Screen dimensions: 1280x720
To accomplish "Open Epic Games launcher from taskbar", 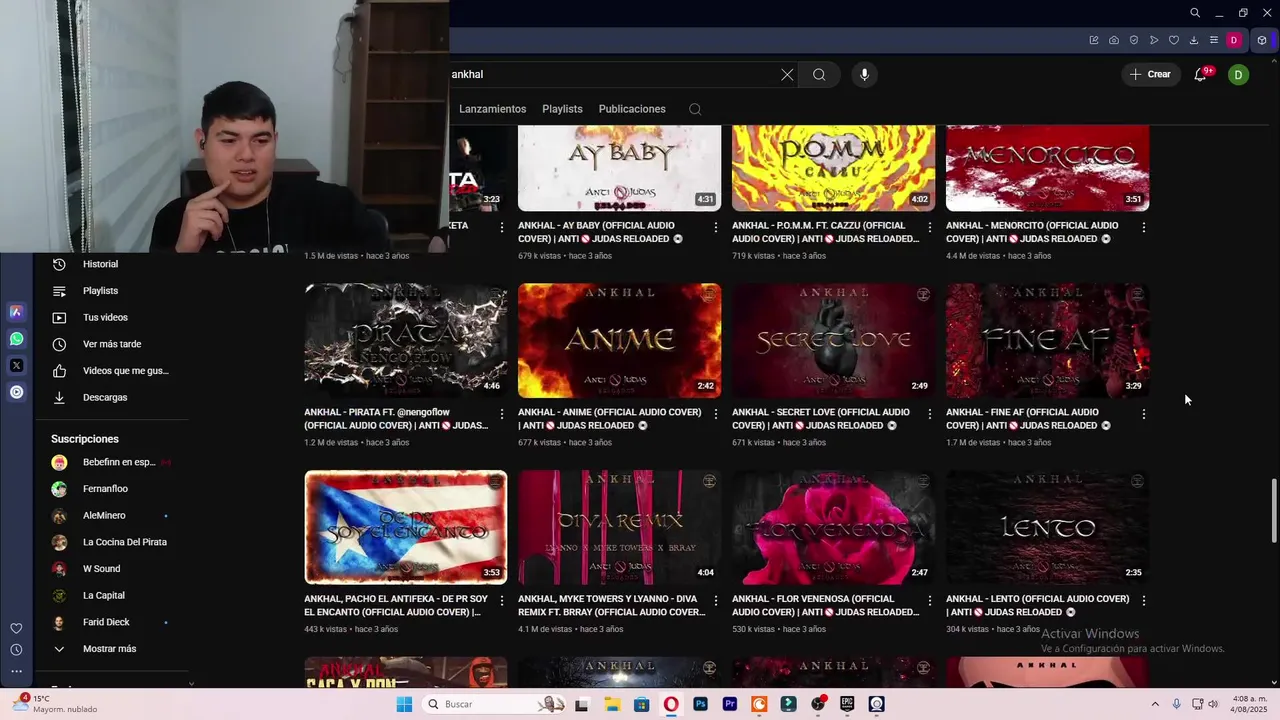I will point(847,704).
